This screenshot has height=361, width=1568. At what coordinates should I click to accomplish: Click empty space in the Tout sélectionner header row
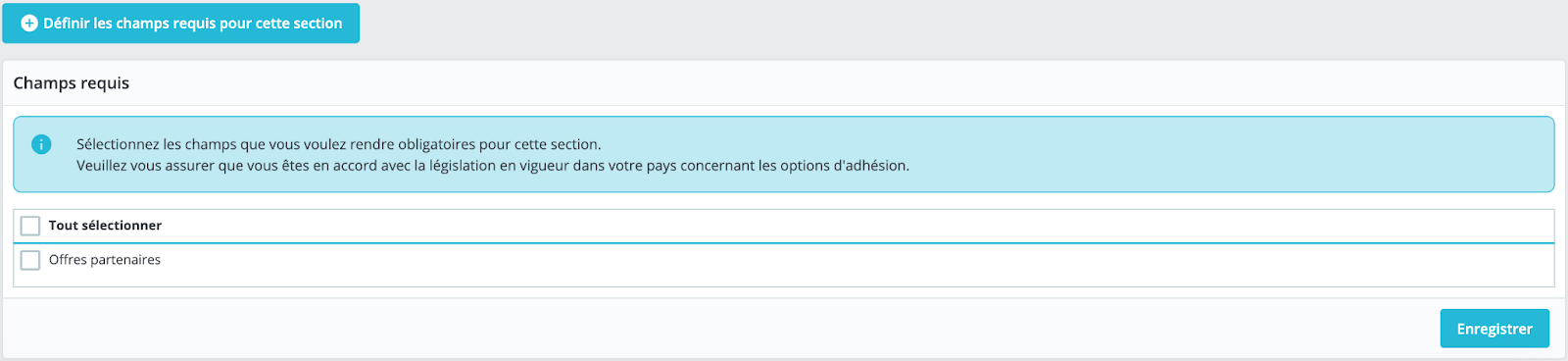tap(853, 226)
